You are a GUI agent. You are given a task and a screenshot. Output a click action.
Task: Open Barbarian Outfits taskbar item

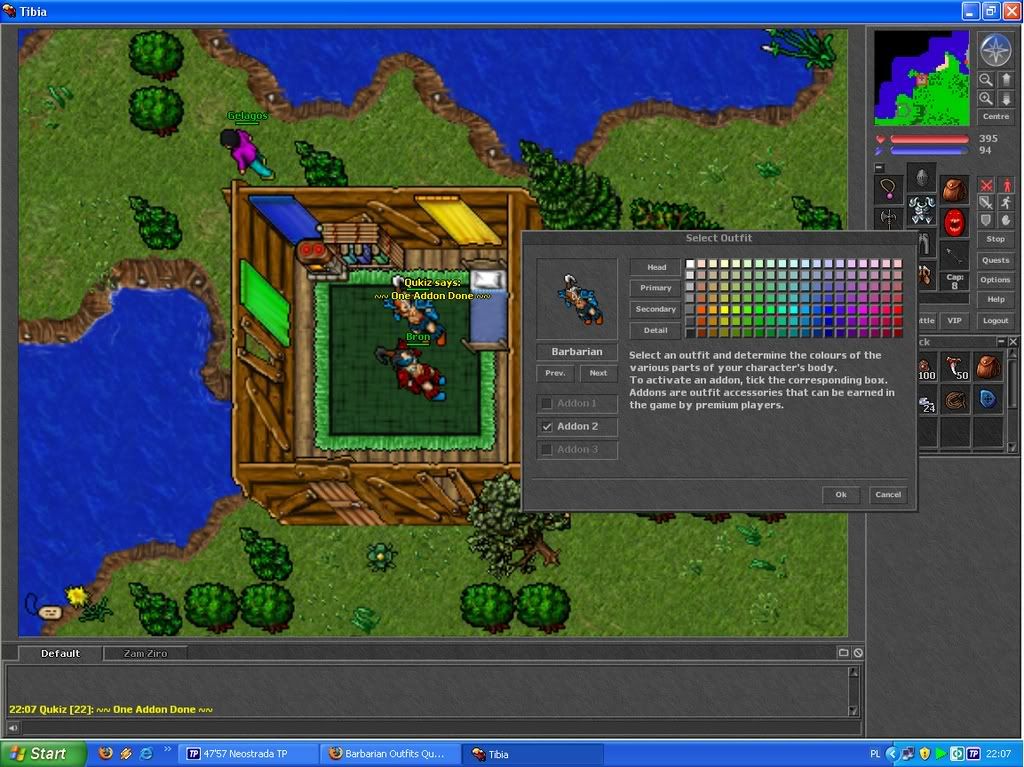click(x=388, y=753)
